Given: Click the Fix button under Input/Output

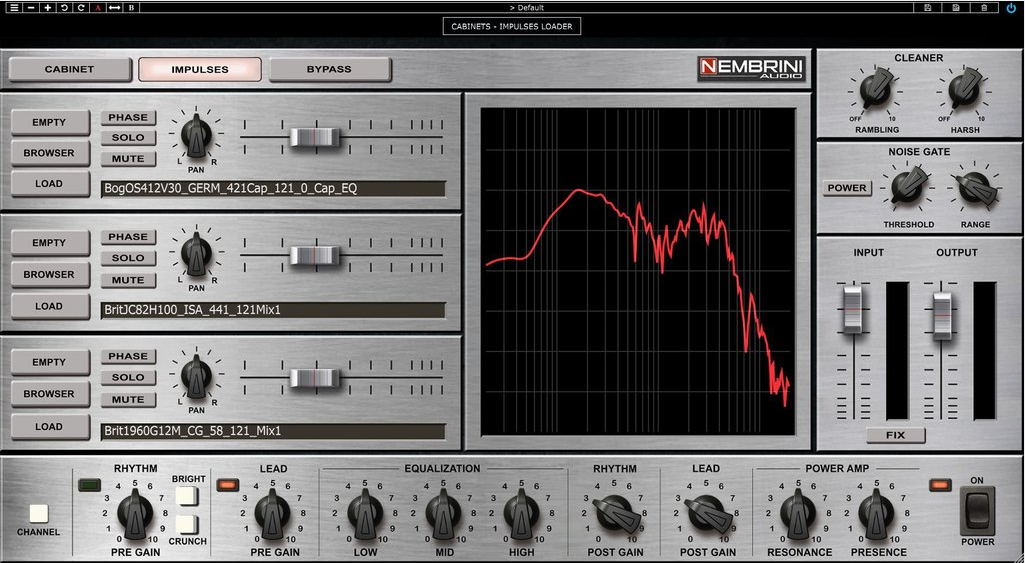Looking at the screenshot, I should (896, 435).
